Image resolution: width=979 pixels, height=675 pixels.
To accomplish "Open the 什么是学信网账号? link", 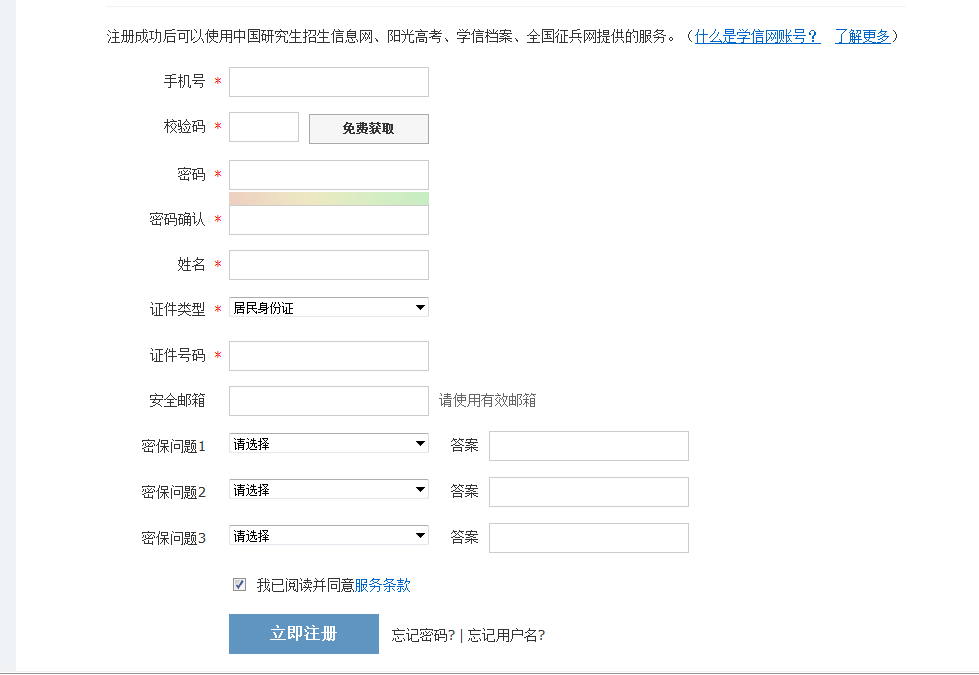I will [x=757, y=36].
